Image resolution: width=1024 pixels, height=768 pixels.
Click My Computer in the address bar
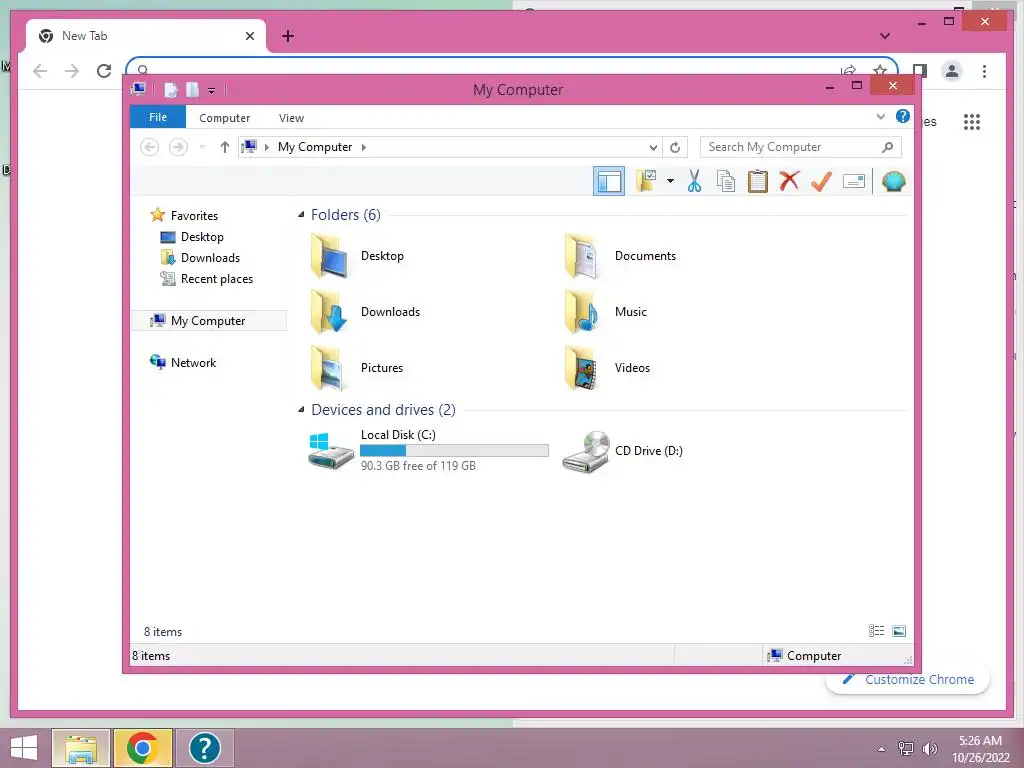315,147
